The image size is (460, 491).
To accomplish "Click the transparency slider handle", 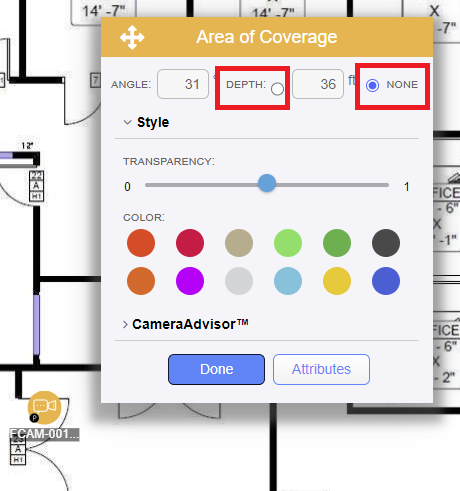I will click(x=267, y=183).
